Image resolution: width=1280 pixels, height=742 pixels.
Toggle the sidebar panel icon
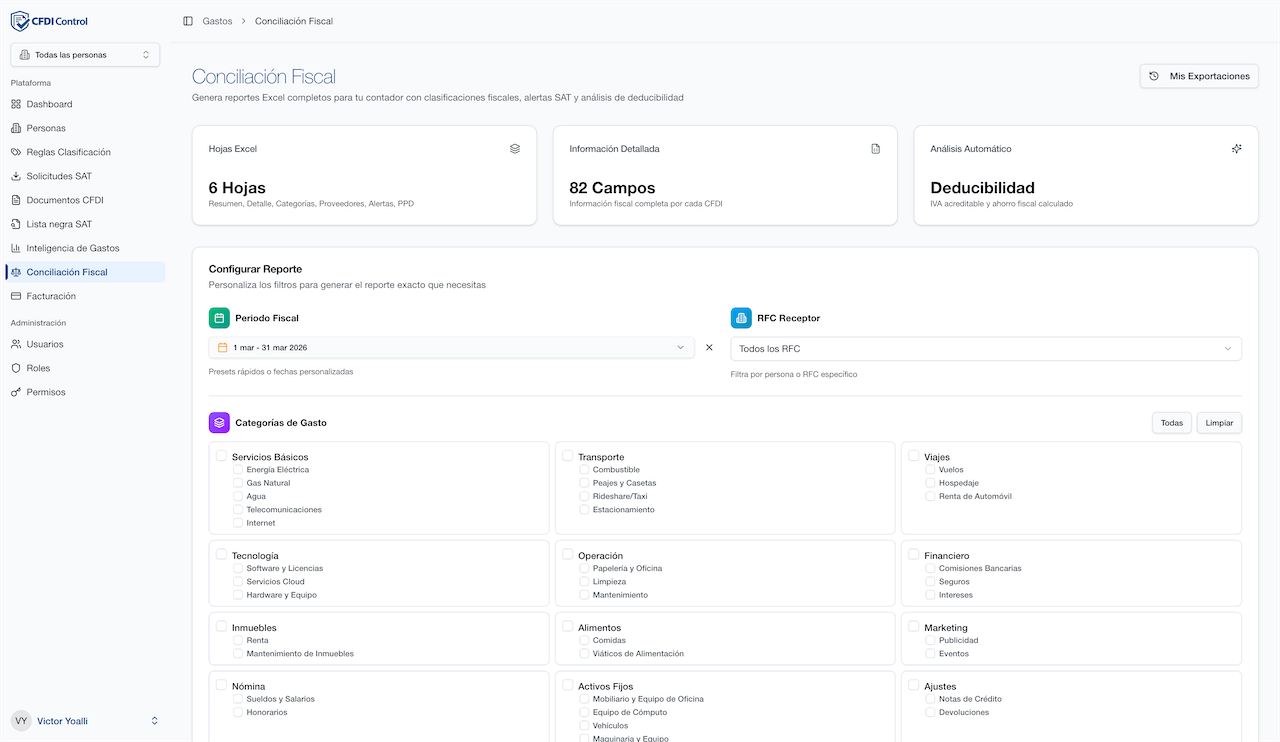coord(188,21)
